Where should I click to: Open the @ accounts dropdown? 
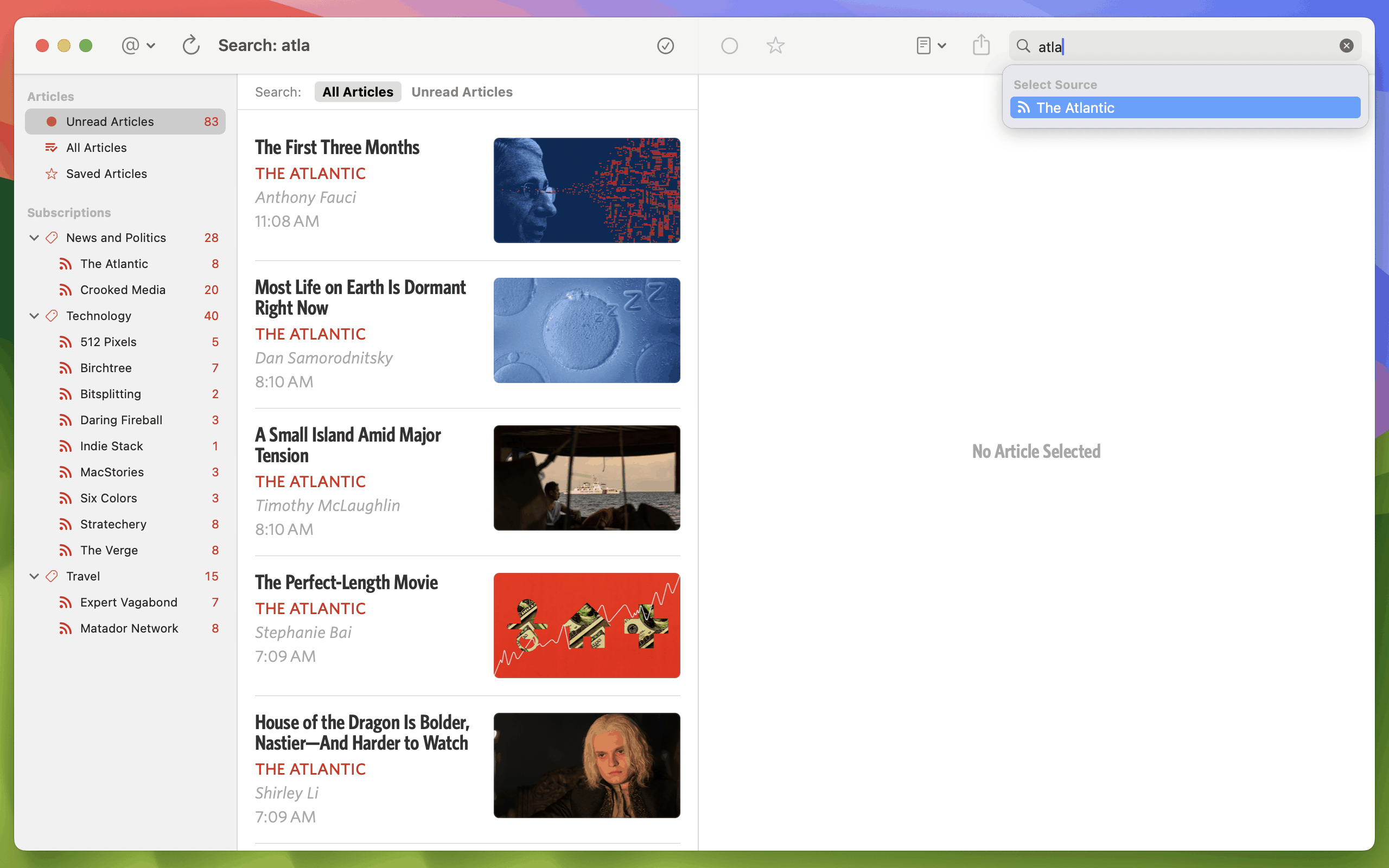[138, 46]
